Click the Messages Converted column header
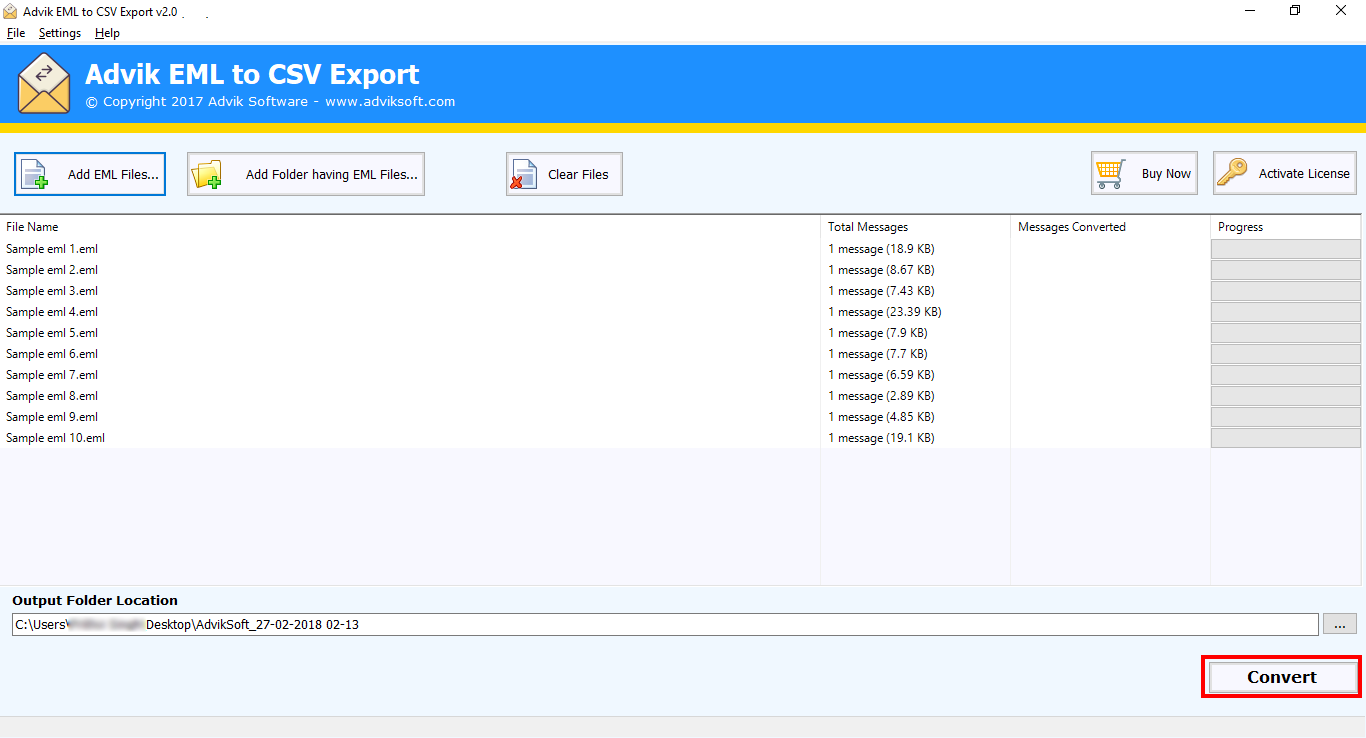1366x738 pixels. [x=1072, y=227]
